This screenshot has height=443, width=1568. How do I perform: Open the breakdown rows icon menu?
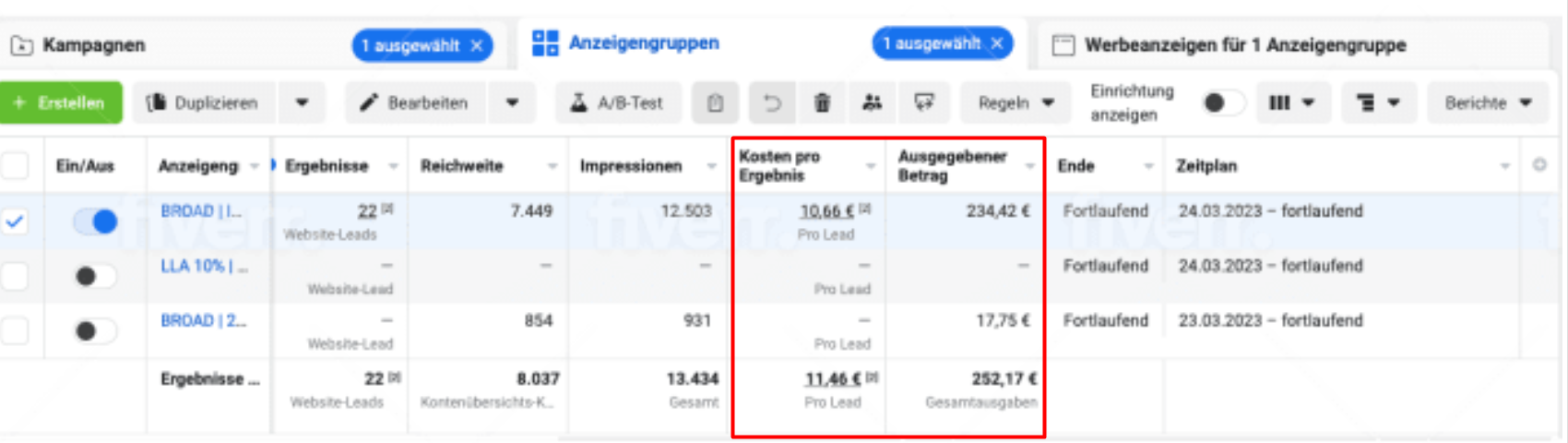1377,103
